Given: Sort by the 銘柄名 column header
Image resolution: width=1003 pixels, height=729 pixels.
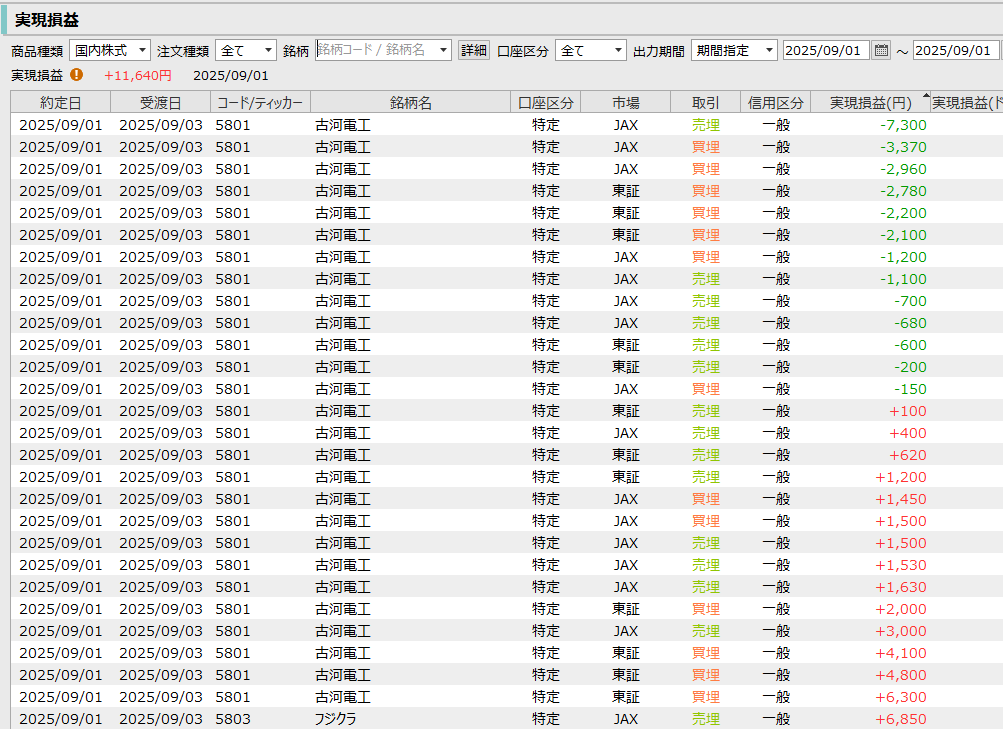Looking at the screenshot, I should (x=411, y=102).
